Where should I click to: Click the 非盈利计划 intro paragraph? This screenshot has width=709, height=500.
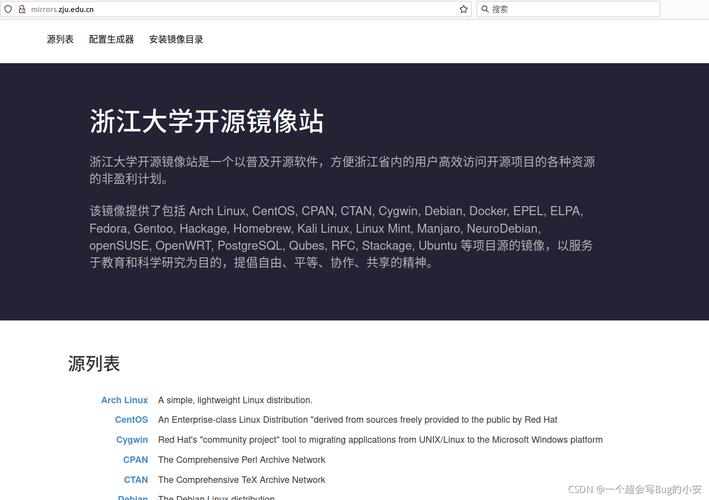(342, 170)
